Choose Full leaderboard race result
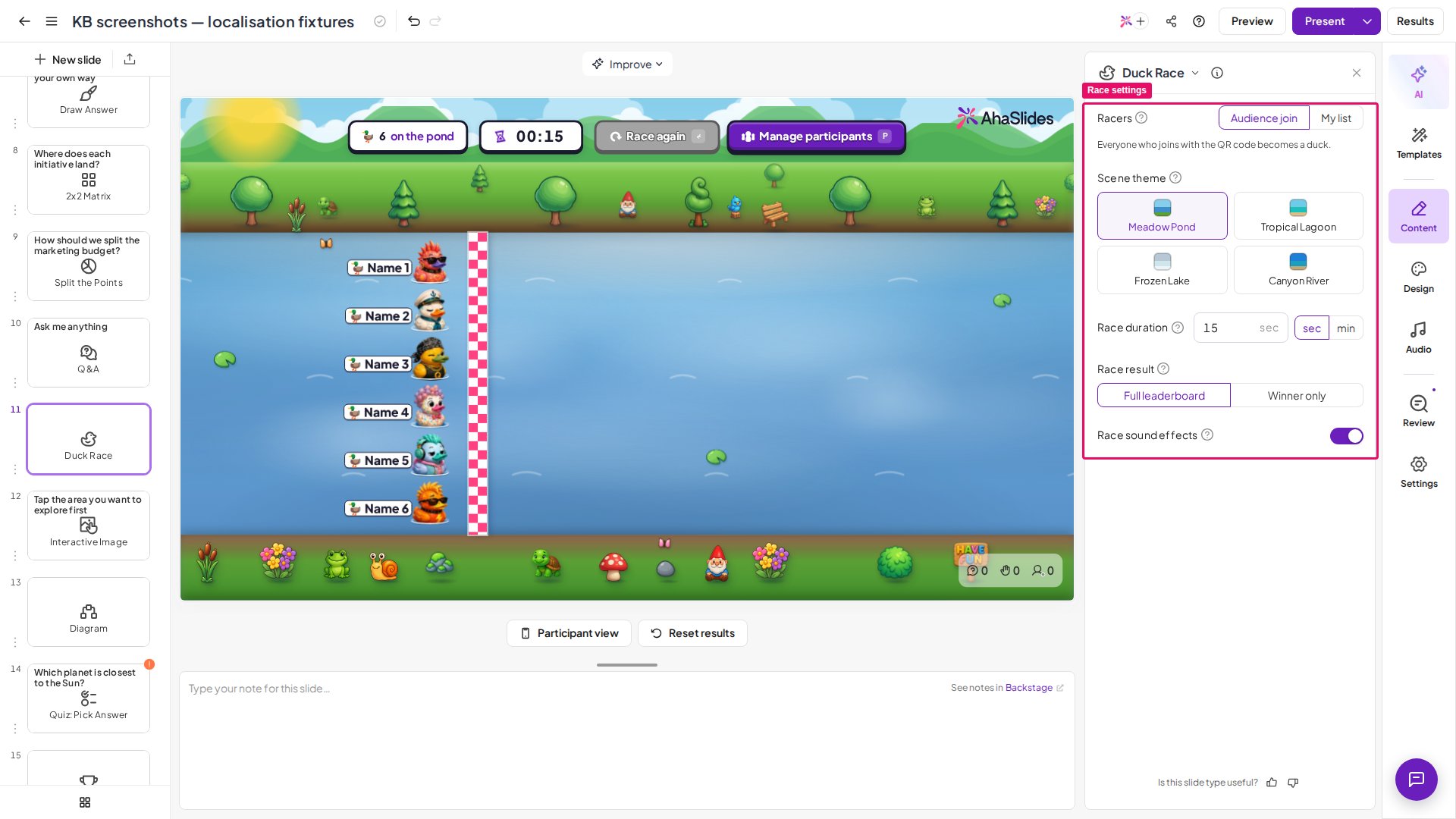Viewport: 1456px width, 819px height. (1164, 396)
